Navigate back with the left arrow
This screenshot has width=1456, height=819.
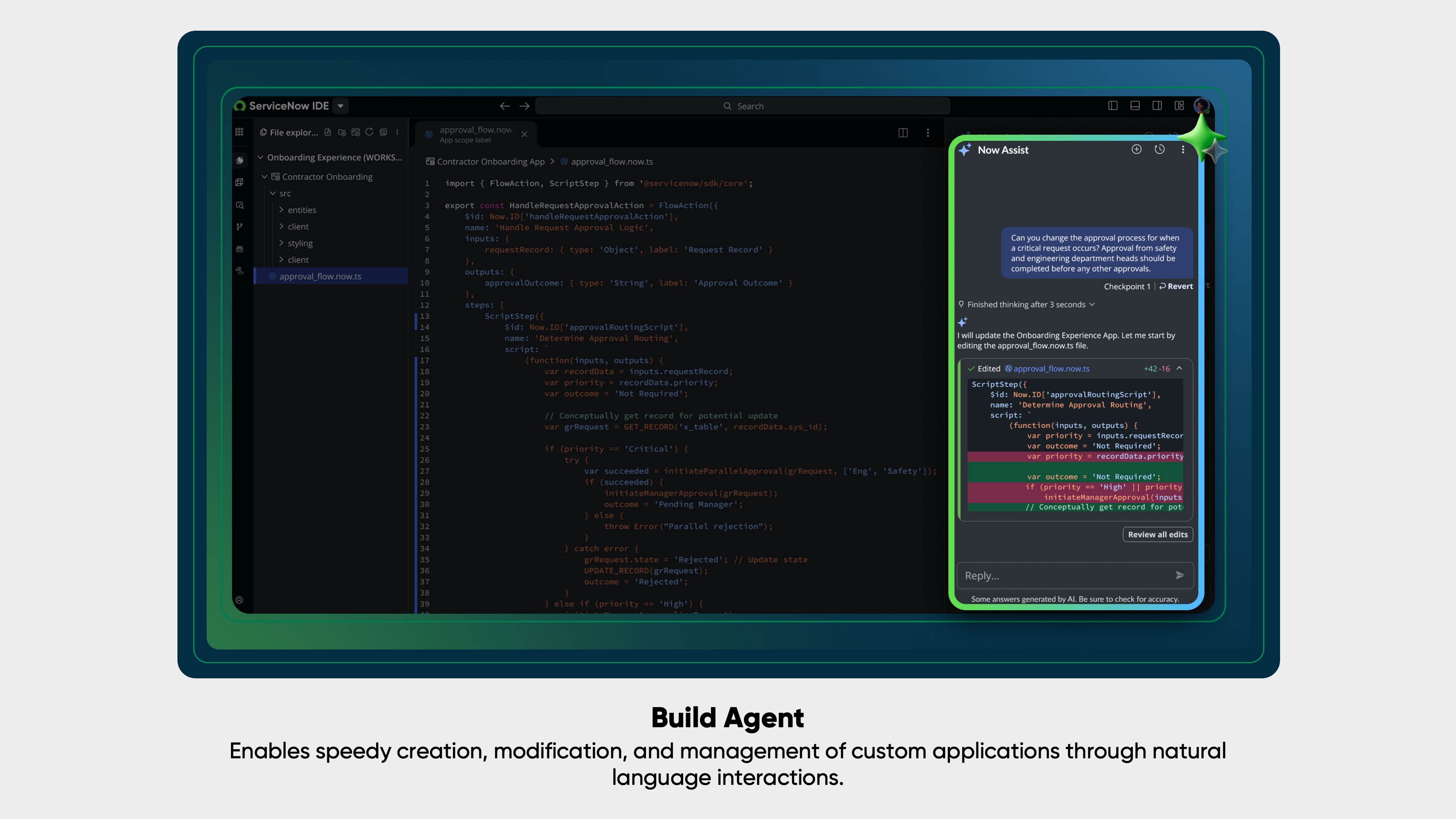point(504,106)
